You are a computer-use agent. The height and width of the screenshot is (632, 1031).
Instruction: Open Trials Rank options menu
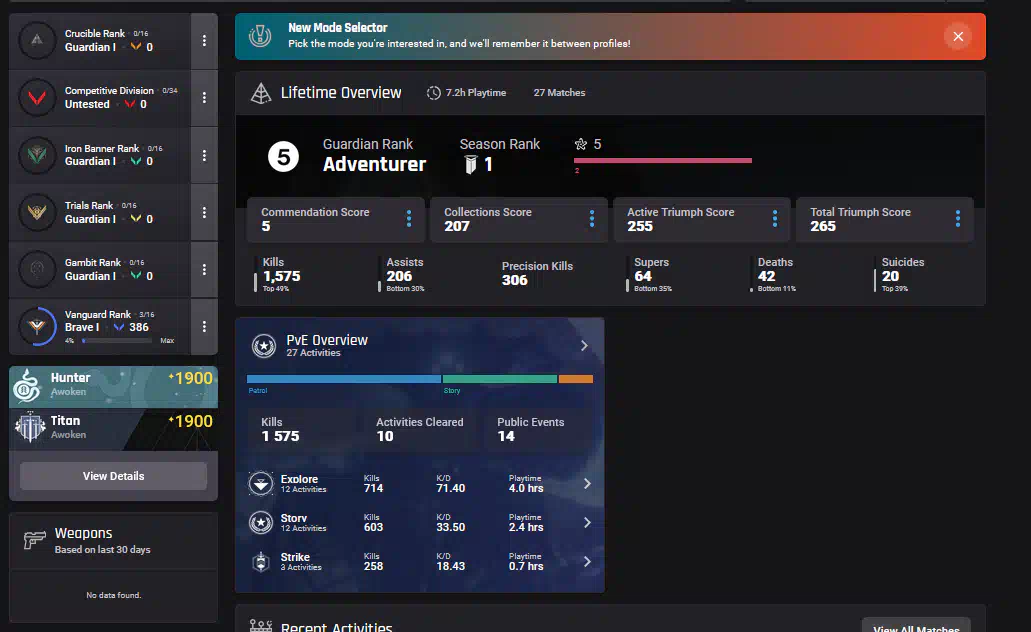click(204, 212)
